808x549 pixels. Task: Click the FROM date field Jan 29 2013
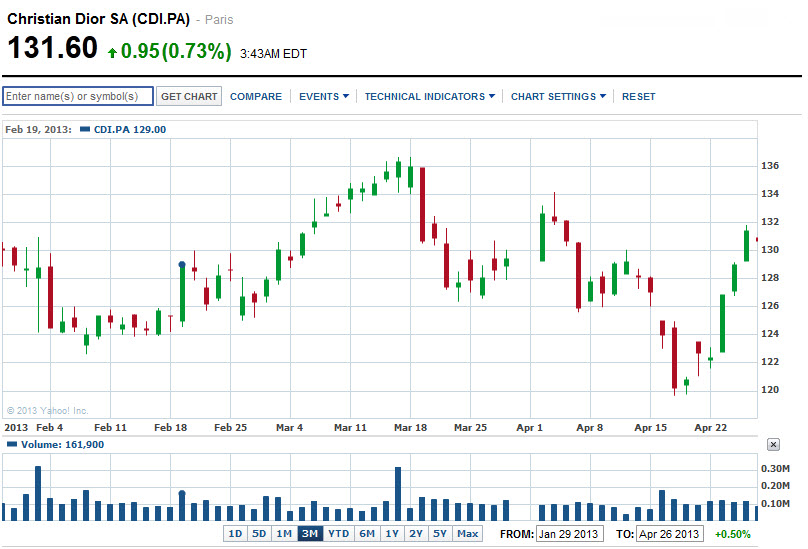[569, 534]
